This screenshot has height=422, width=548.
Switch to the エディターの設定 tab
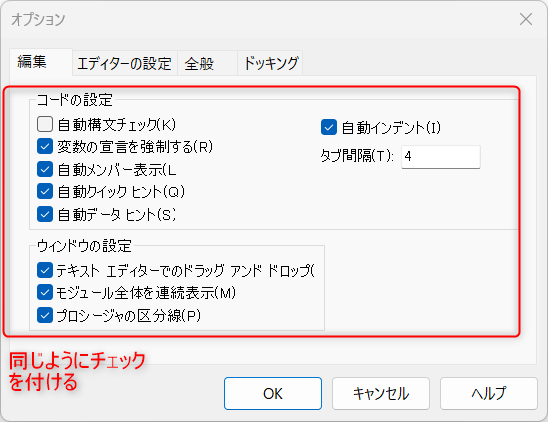(x=124, y=64)
